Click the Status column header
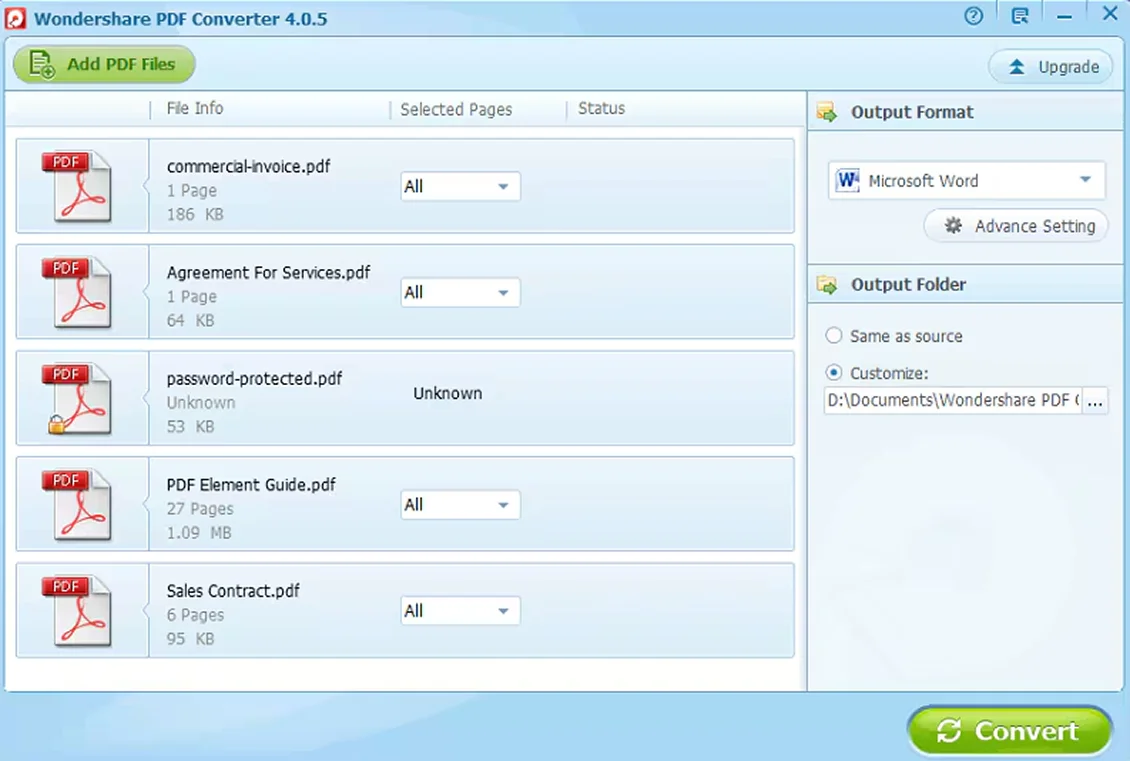Screen dimensions: 1130x761 coord(601,108)
